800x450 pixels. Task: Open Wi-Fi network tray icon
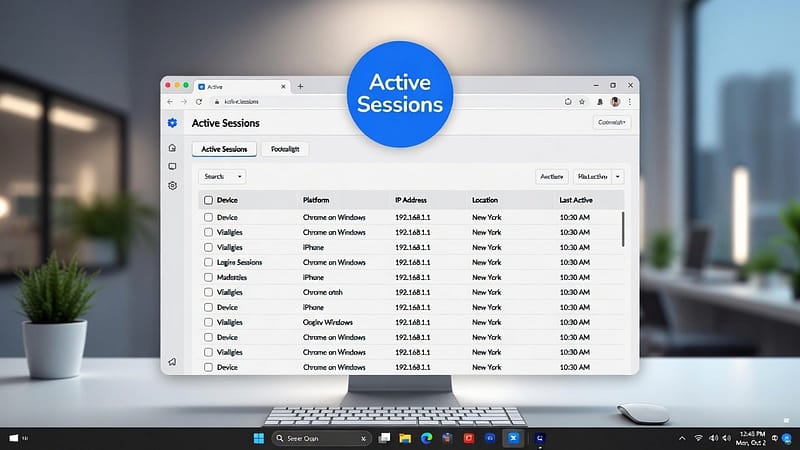pos(698,438)
